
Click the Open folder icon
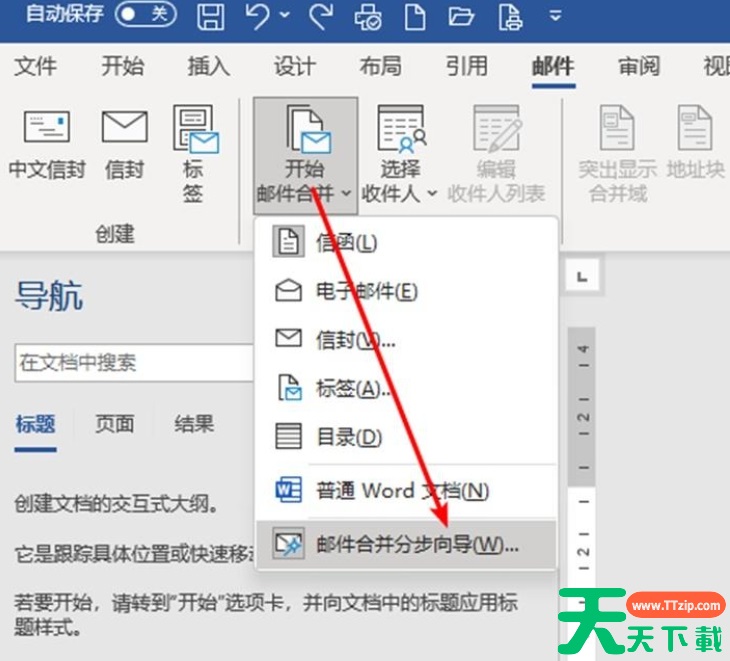(x=460, y=16)
